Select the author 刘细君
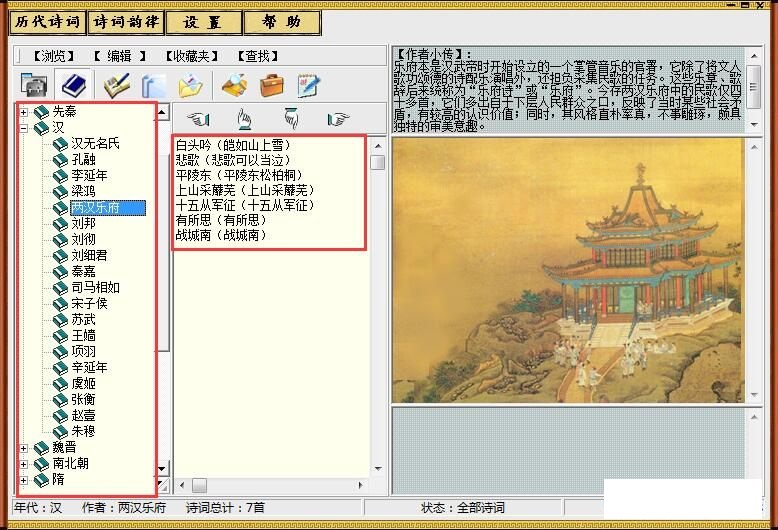 point(89,256)
